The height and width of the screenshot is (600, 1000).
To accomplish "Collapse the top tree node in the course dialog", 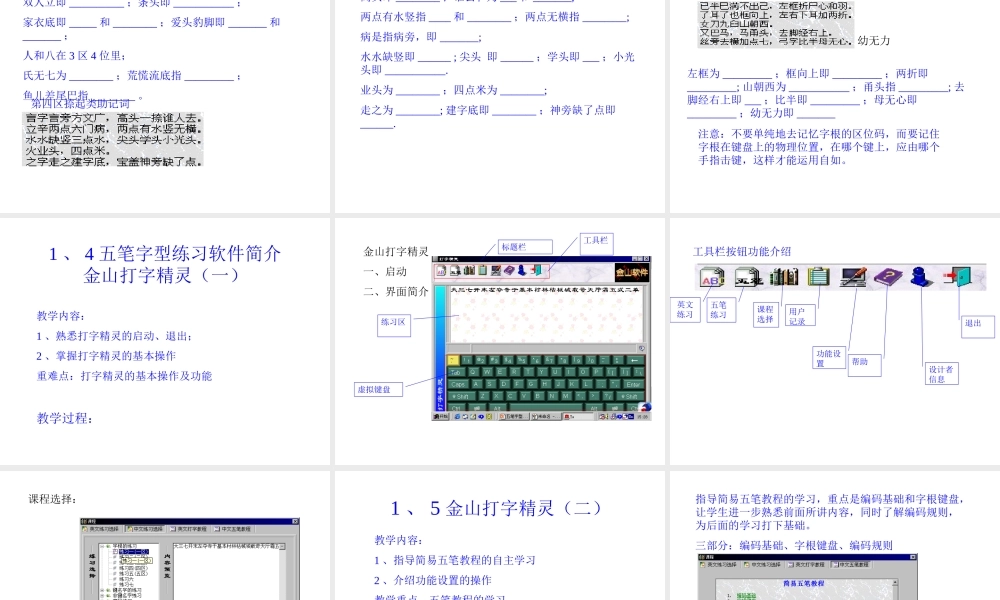I will tap(102, 546).
